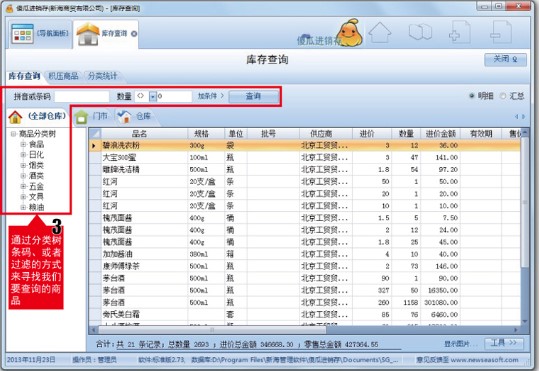Click the 供应商 column header

[x=326, y=133]
